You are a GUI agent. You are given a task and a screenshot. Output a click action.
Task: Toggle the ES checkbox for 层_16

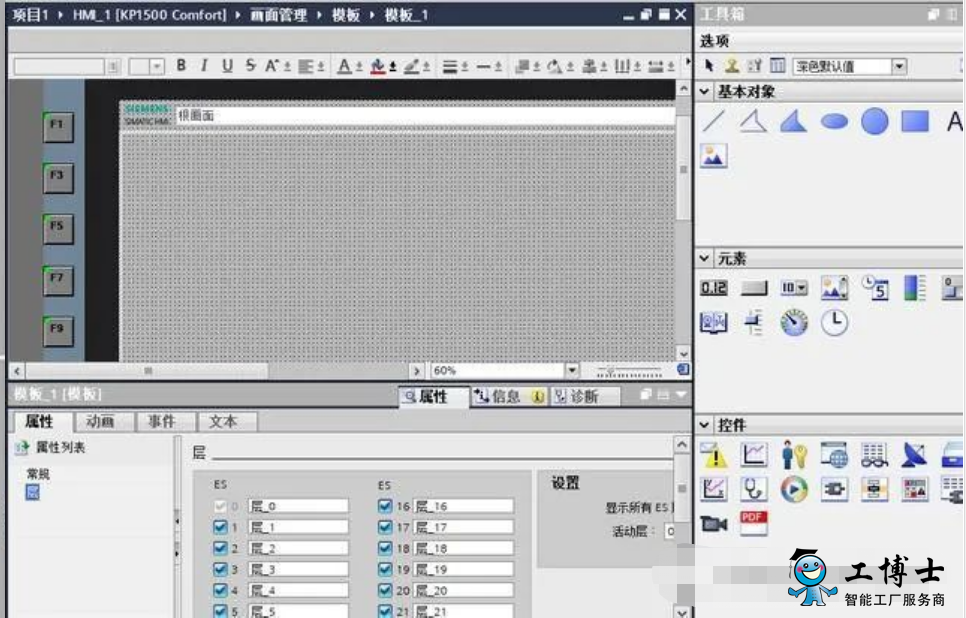[385, 506]
